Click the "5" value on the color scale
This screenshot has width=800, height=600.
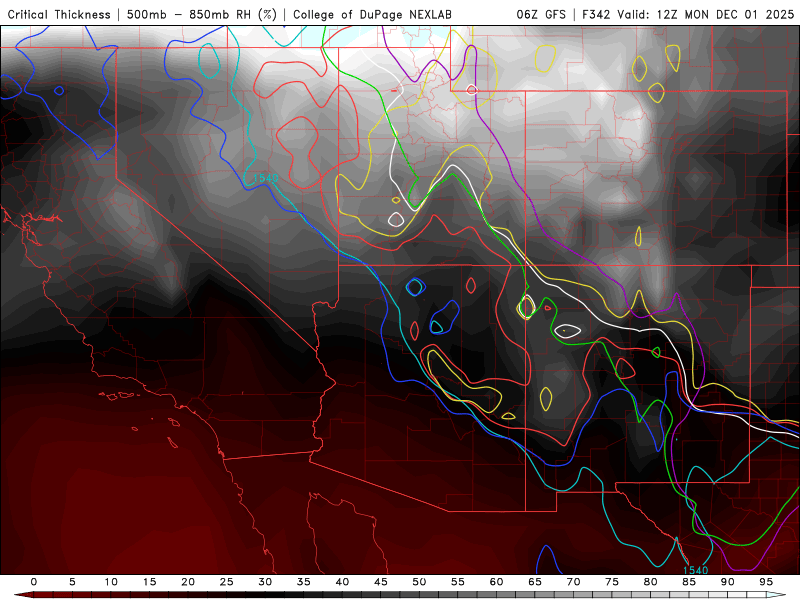(72, 582)
